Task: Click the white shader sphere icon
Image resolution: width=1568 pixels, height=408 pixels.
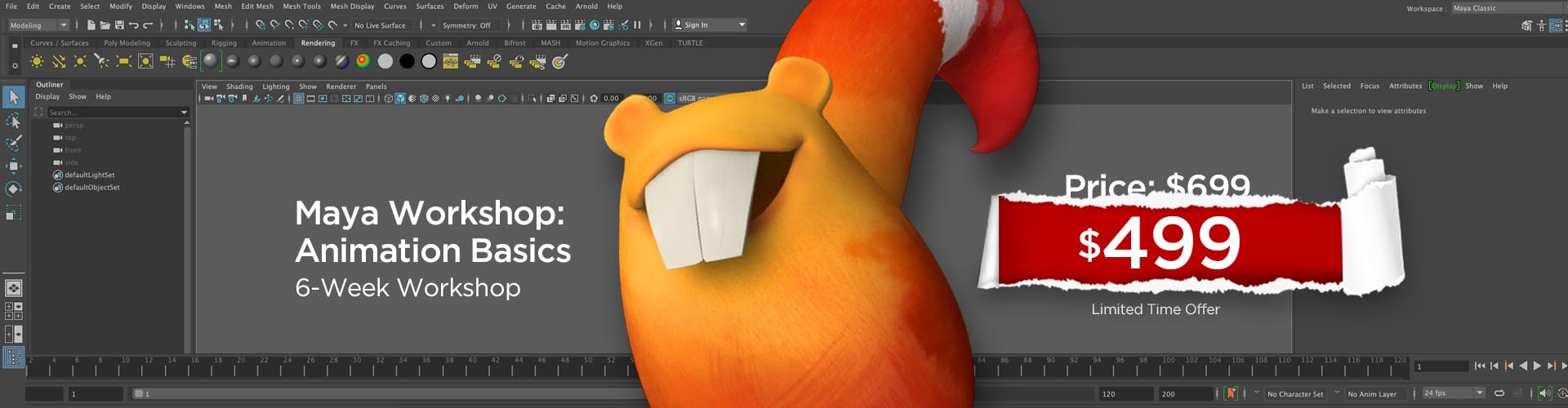Action: [x=385, y=61]
